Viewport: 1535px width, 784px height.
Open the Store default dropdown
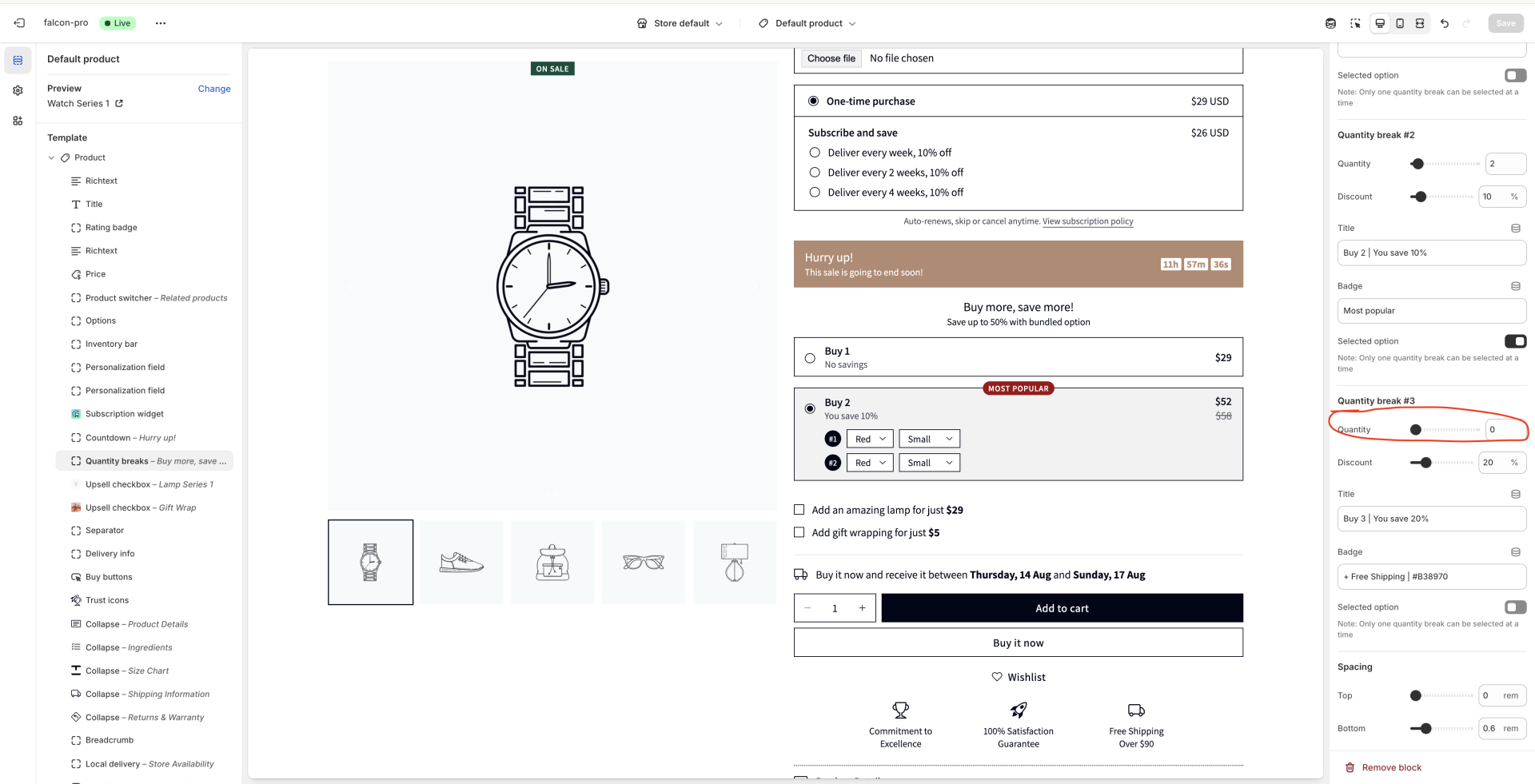point(680,23)
